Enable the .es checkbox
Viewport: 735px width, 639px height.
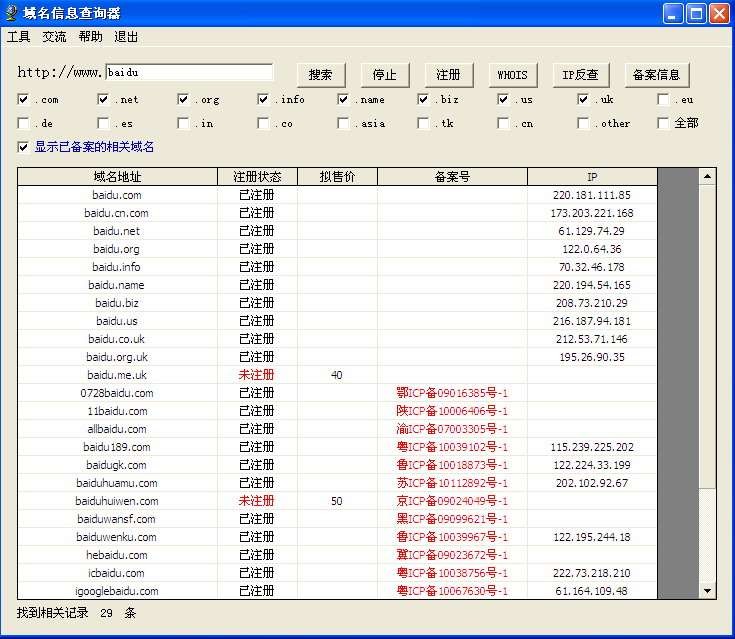point(103,123)
